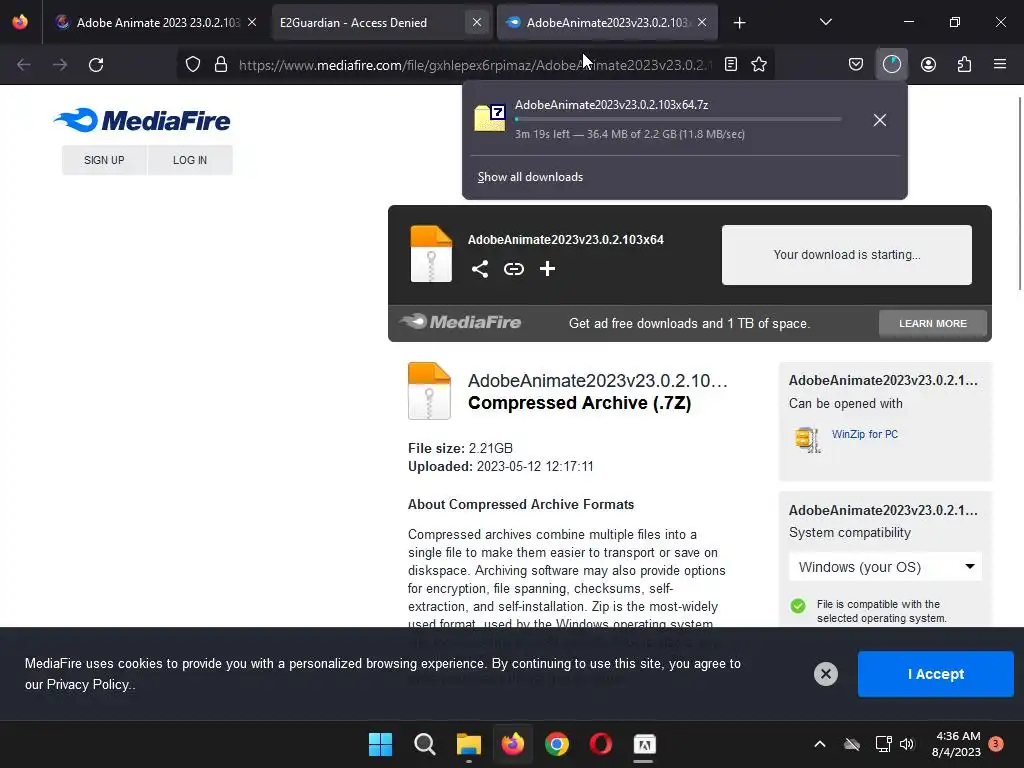Open the WinZip for PC link
The image size is (1024, 768).
coord(865,434)
